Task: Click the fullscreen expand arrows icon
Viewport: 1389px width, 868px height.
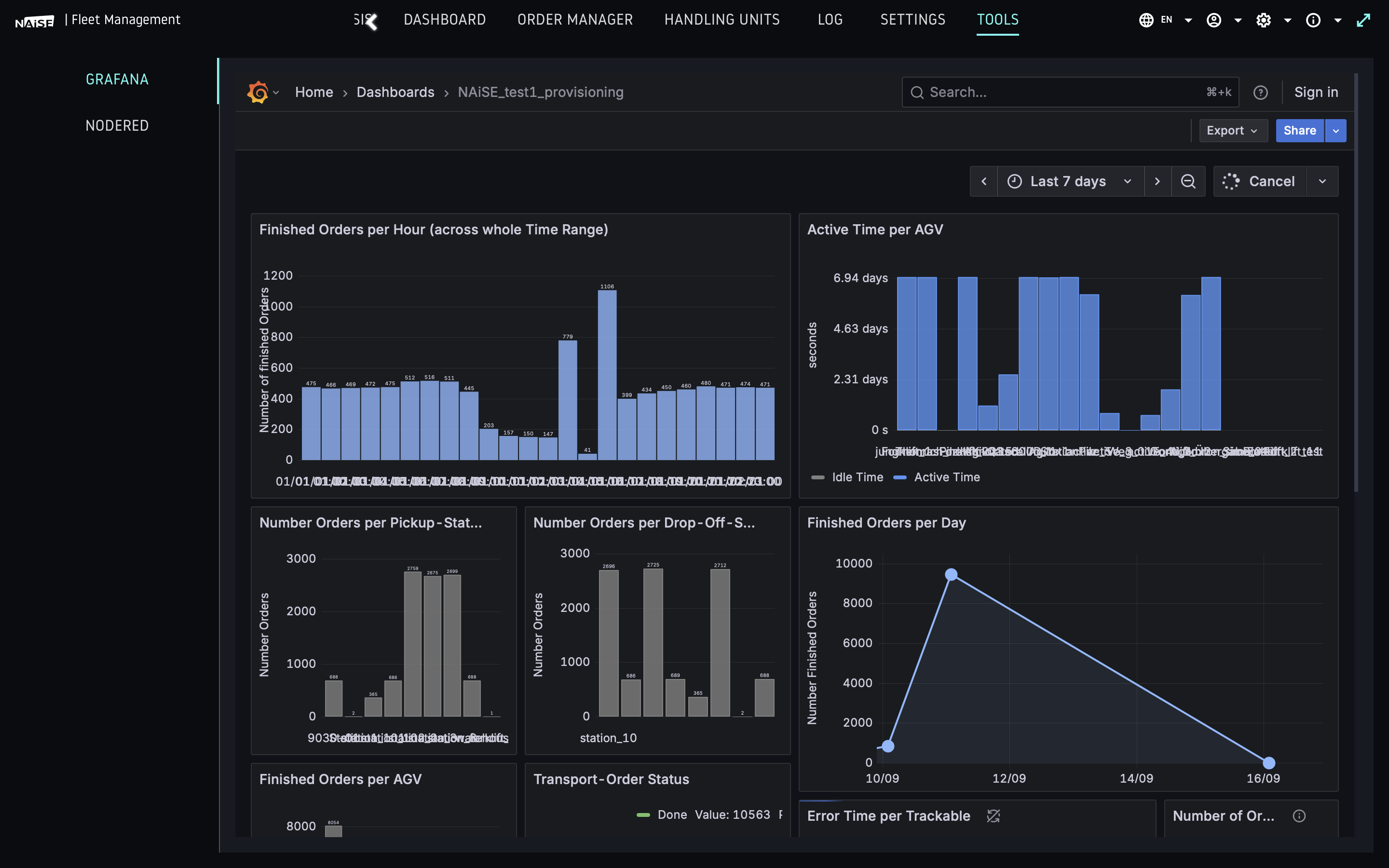Action: pyautogui.click(x=1364, y=19)
